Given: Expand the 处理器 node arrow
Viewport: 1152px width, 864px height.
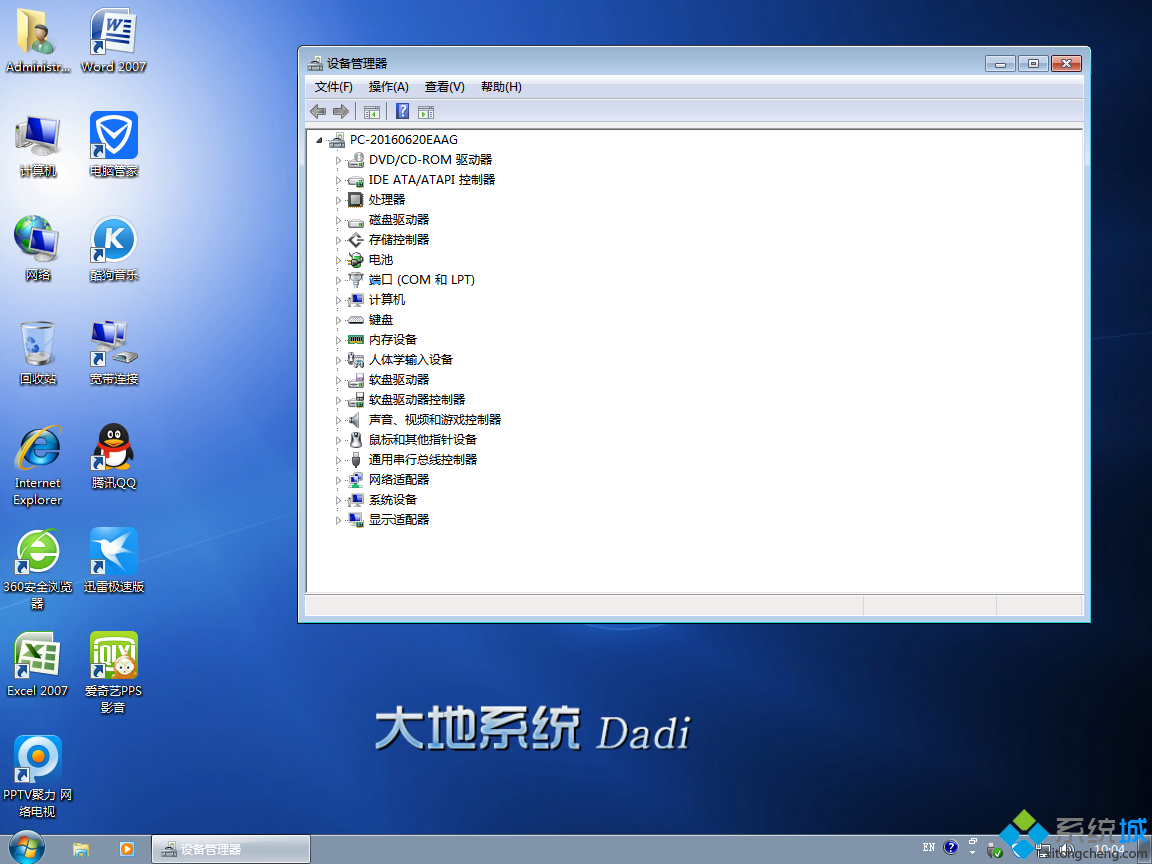Looking at the screenshot, I should coord(338,200).
